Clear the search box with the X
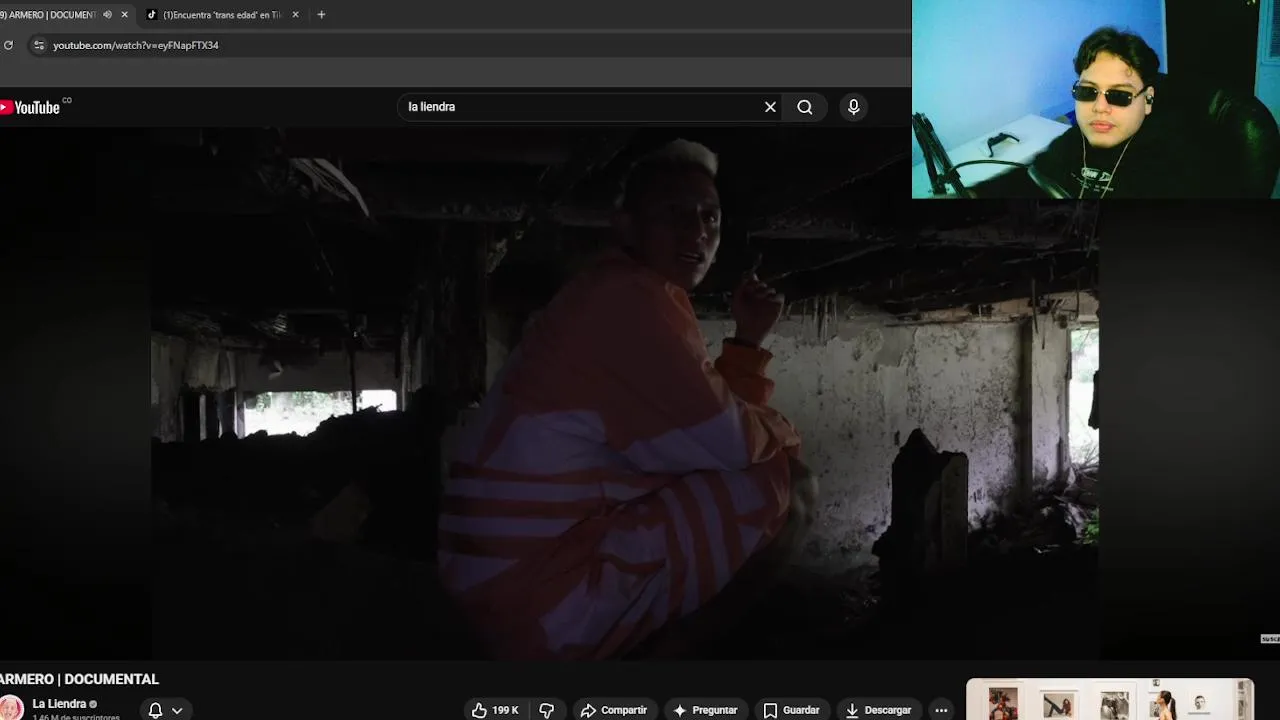1280x720 pixels. [x=770, y=107]
